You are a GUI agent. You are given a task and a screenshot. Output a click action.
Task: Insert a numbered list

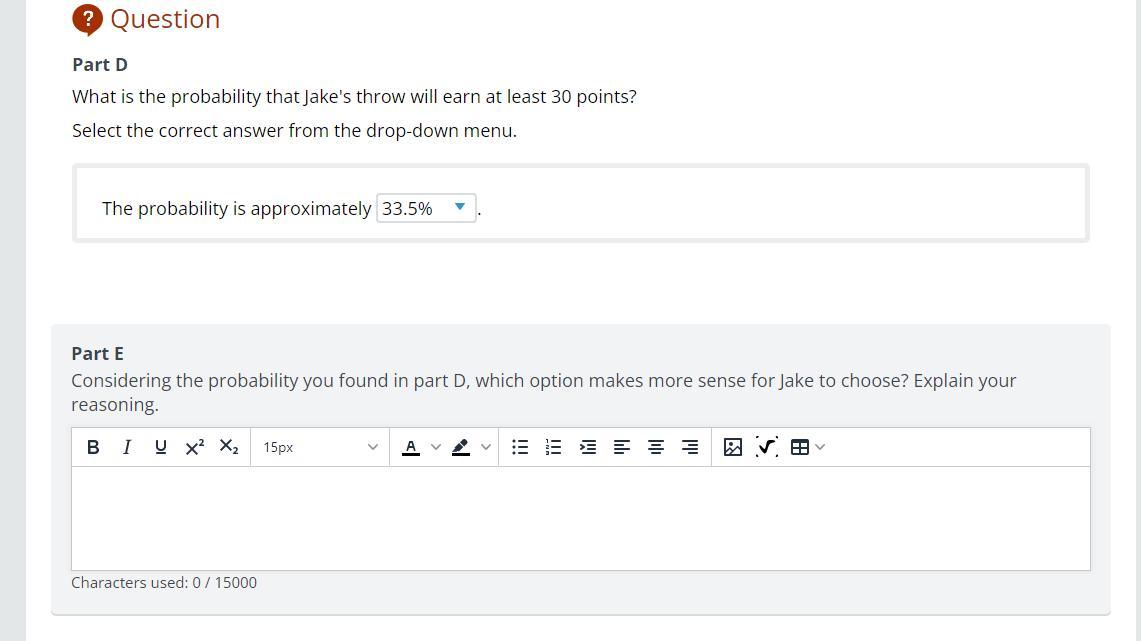point(553,447)
